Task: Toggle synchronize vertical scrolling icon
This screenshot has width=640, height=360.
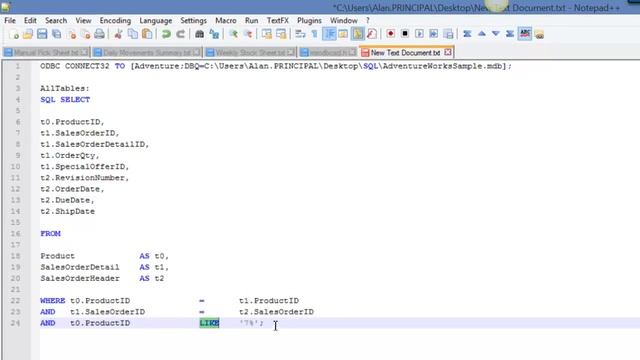Action: pos(267,34)
